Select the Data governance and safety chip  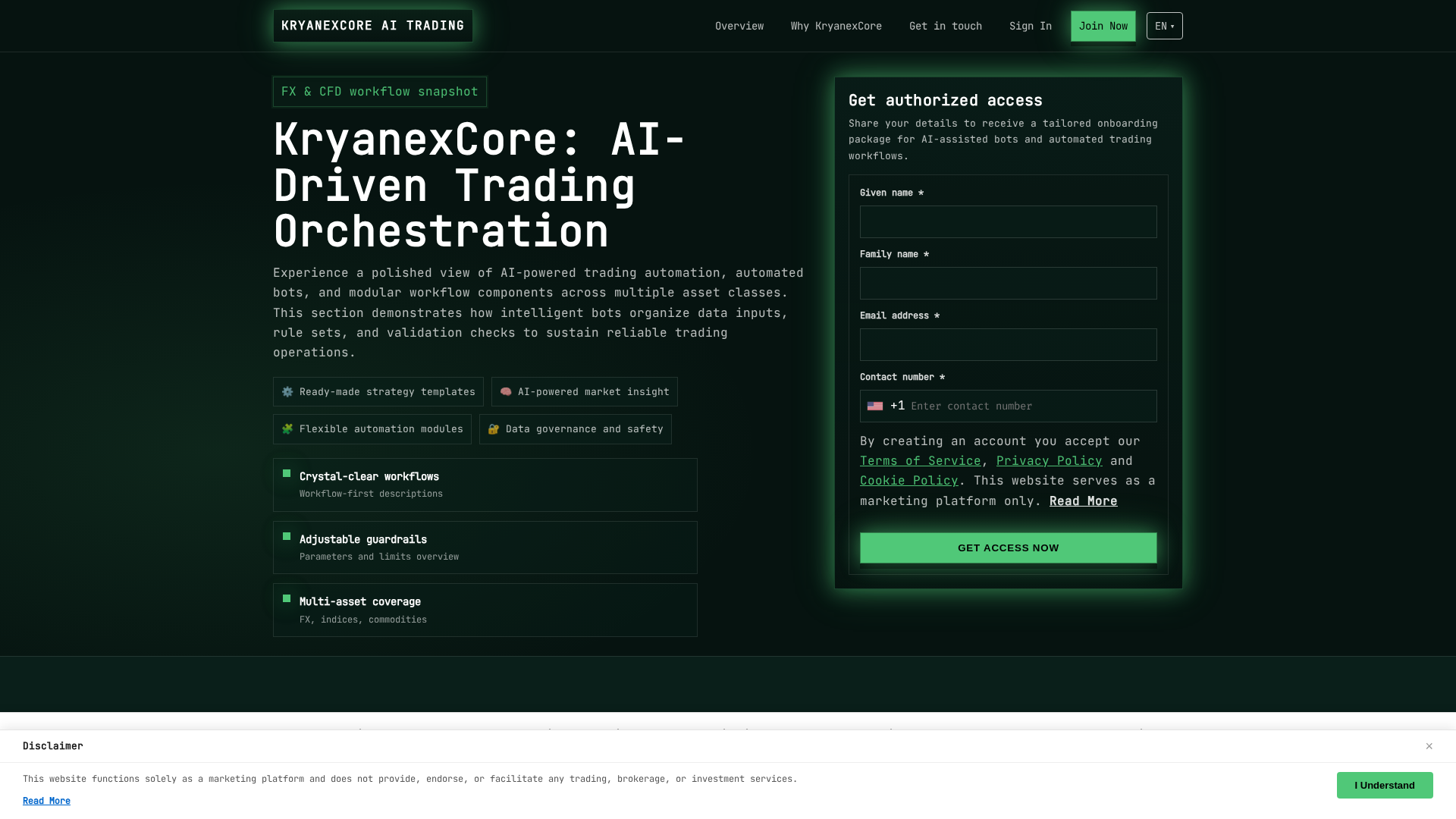click(x=575, y=429)
